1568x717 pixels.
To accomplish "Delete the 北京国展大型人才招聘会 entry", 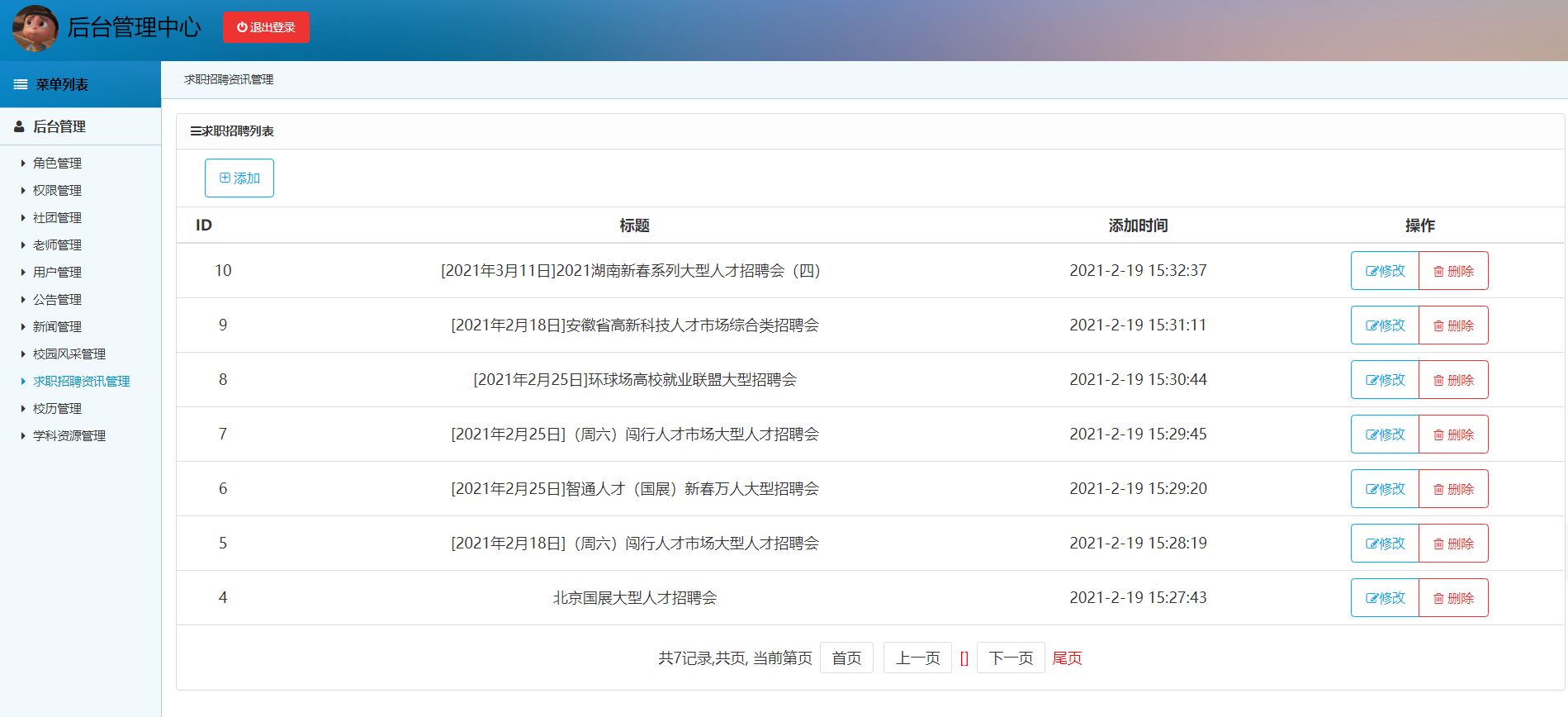I will [x=1453, y=598].
